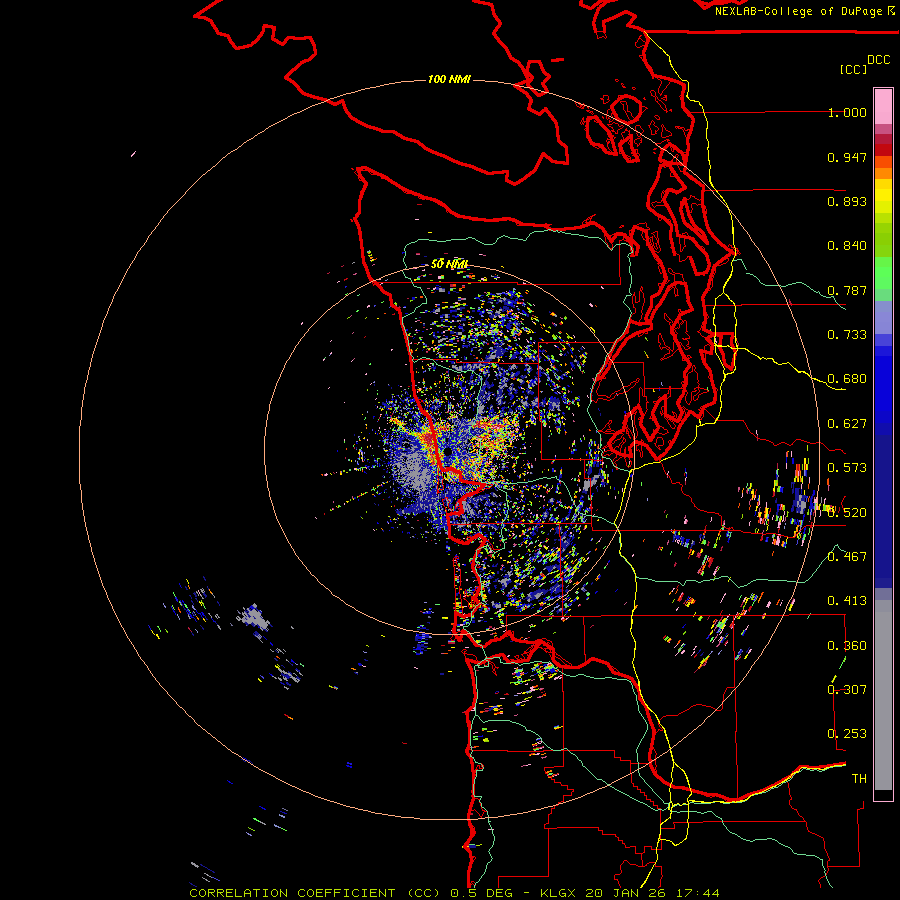Select the 0.627 scale value

coord(847,424)
